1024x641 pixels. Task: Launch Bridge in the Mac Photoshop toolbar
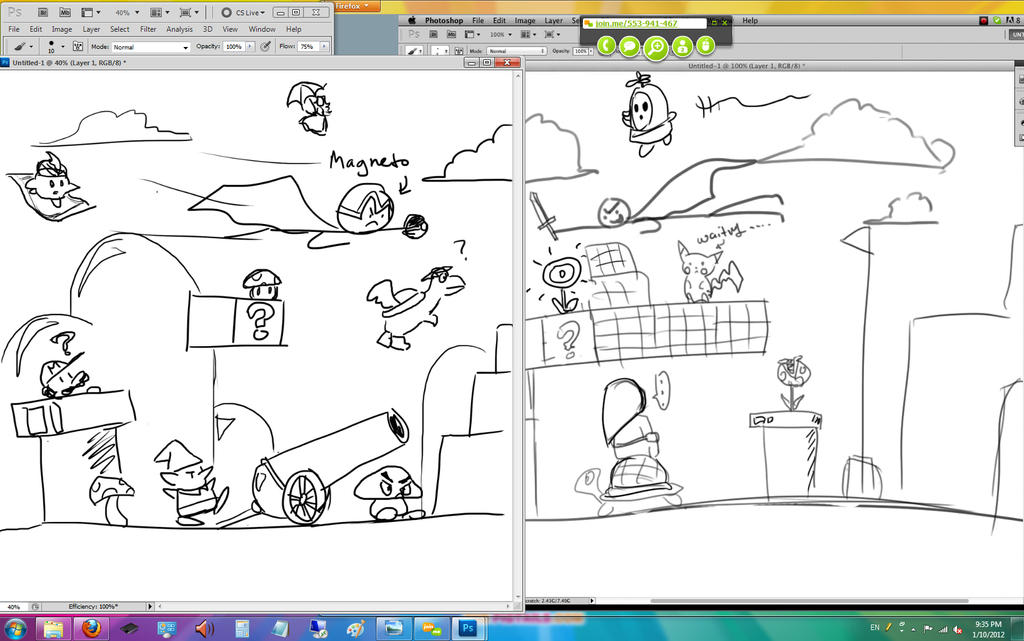(x=434, y=34)
